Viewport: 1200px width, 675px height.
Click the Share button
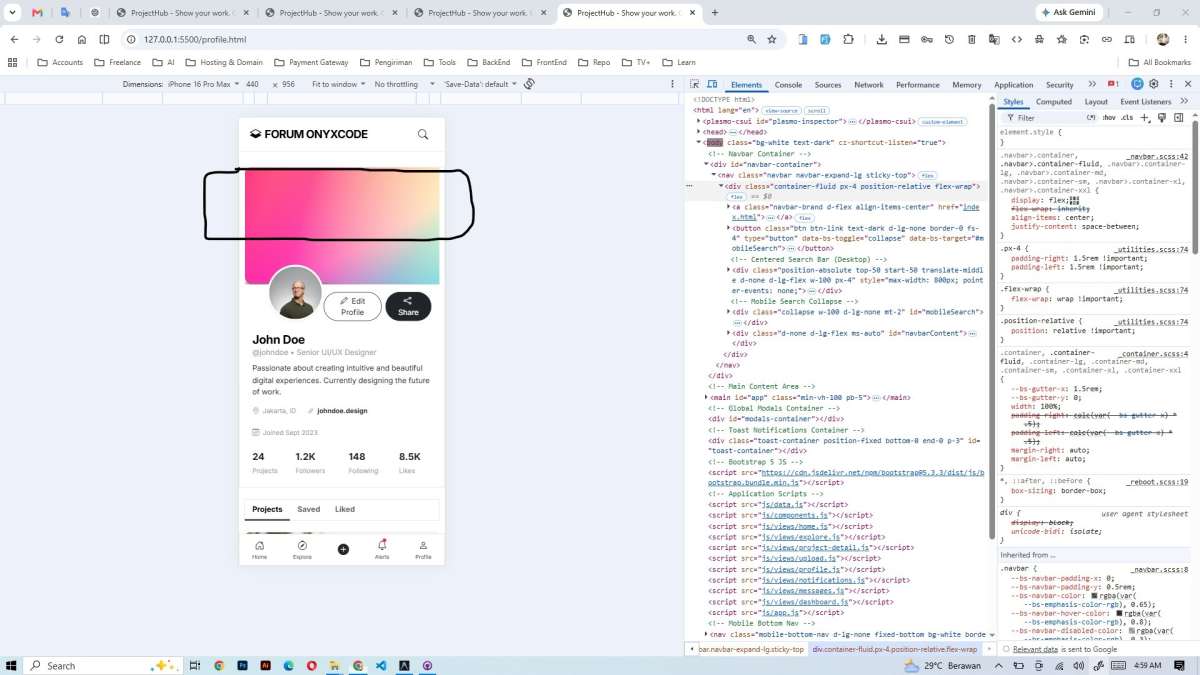tap(408, 306)
